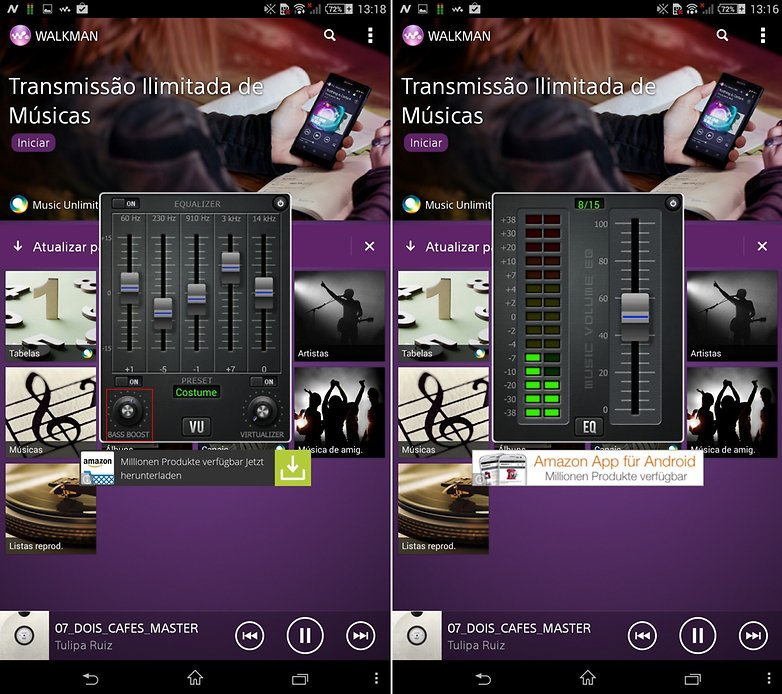
Task: Click the equalizer widget power icon
Action: (x=280, y=203)
